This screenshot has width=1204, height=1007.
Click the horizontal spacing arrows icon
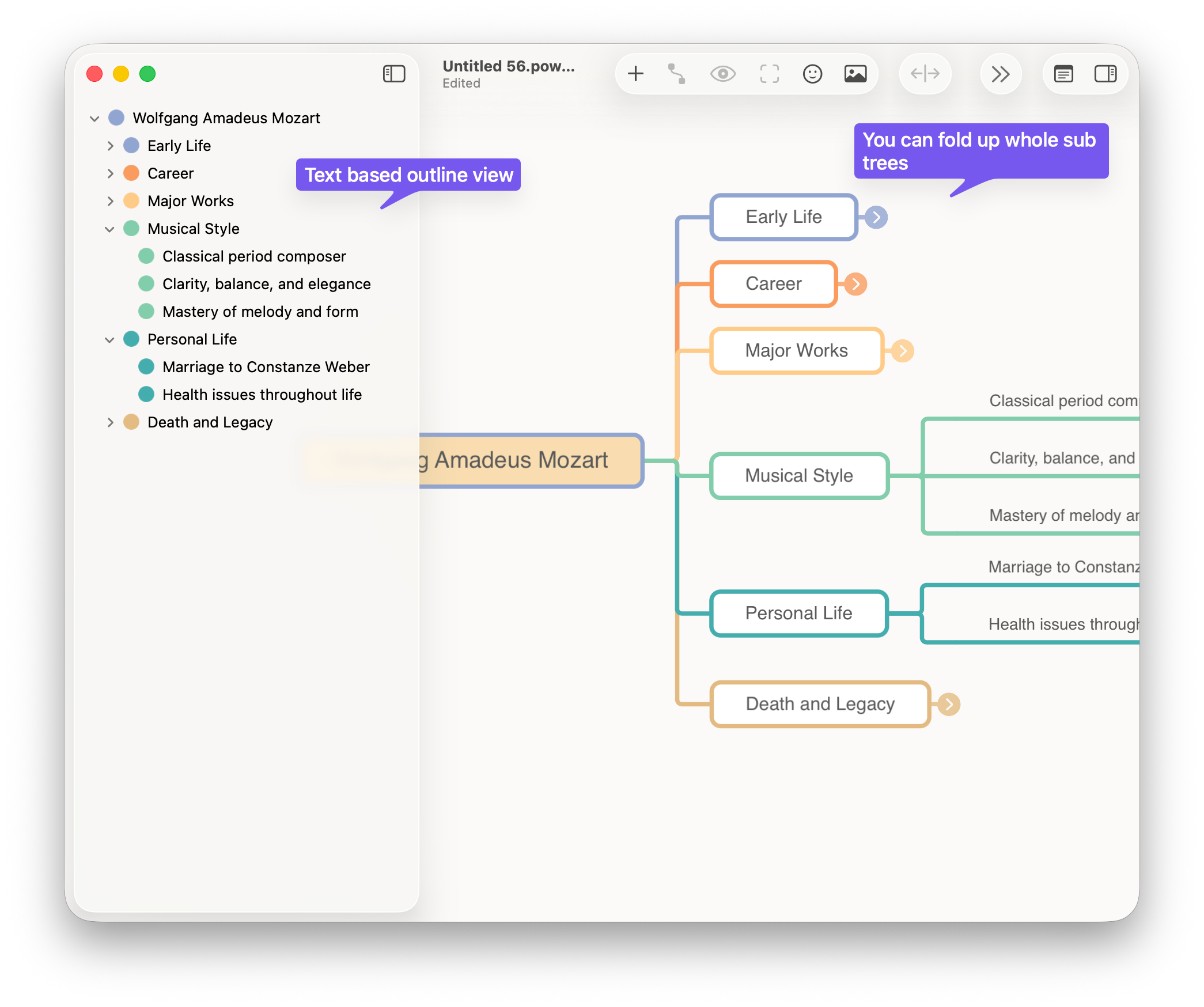(x=925, y=74)
